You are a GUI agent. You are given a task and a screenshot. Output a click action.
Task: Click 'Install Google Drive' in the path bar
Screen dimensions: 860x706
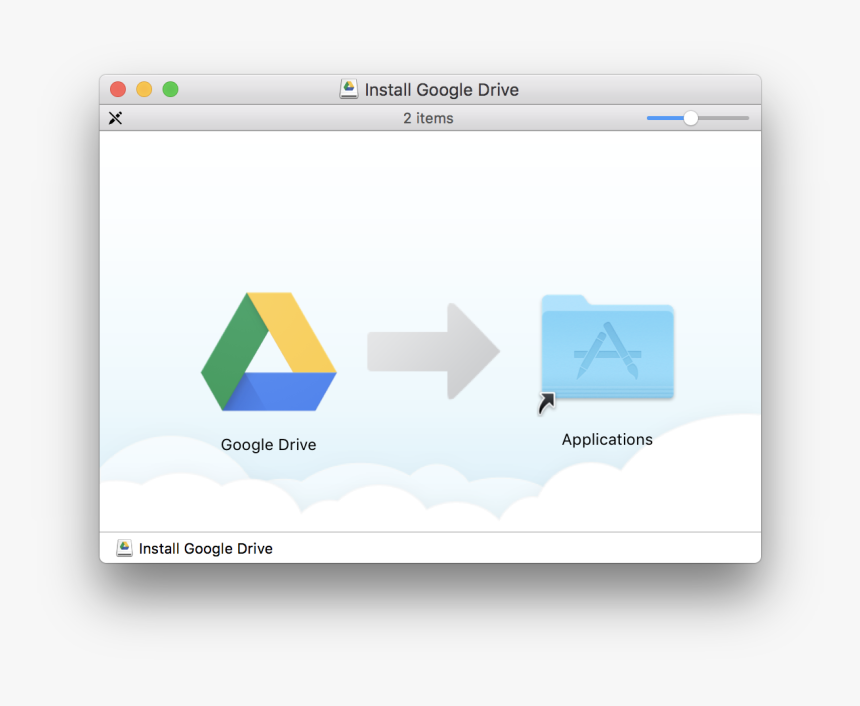tap(206, 549)
